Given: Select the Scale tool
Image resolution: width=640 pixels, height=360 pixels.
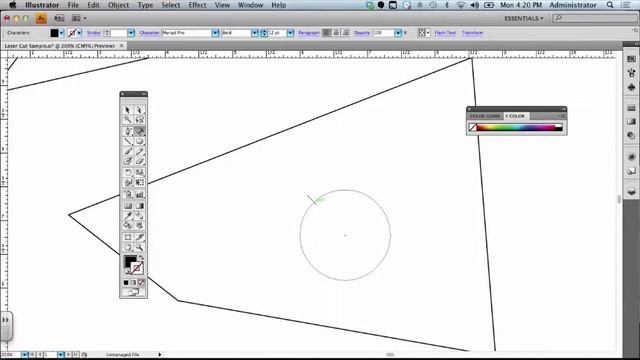Looking at the screenshot, I should point(140,172).
